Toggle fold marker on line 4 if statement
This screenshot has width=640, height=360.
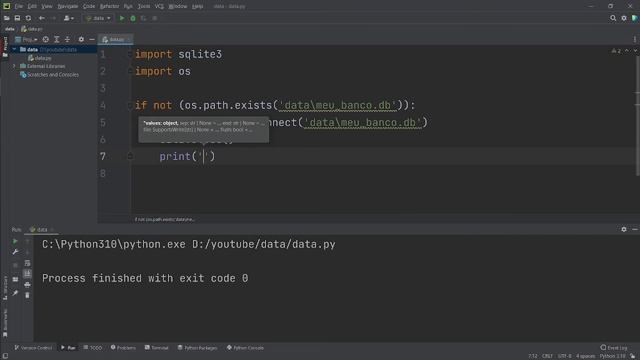coord(130,105)
